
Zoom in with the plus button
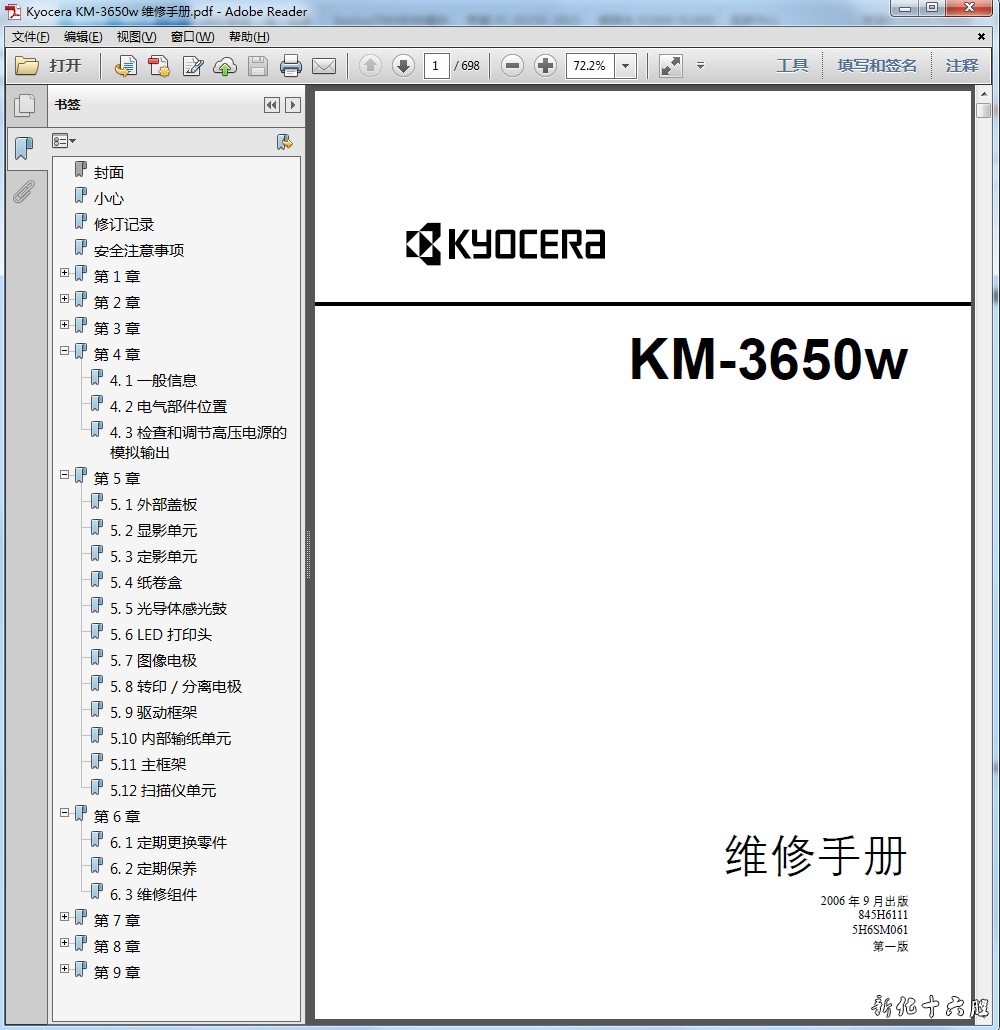click(545, 66)
